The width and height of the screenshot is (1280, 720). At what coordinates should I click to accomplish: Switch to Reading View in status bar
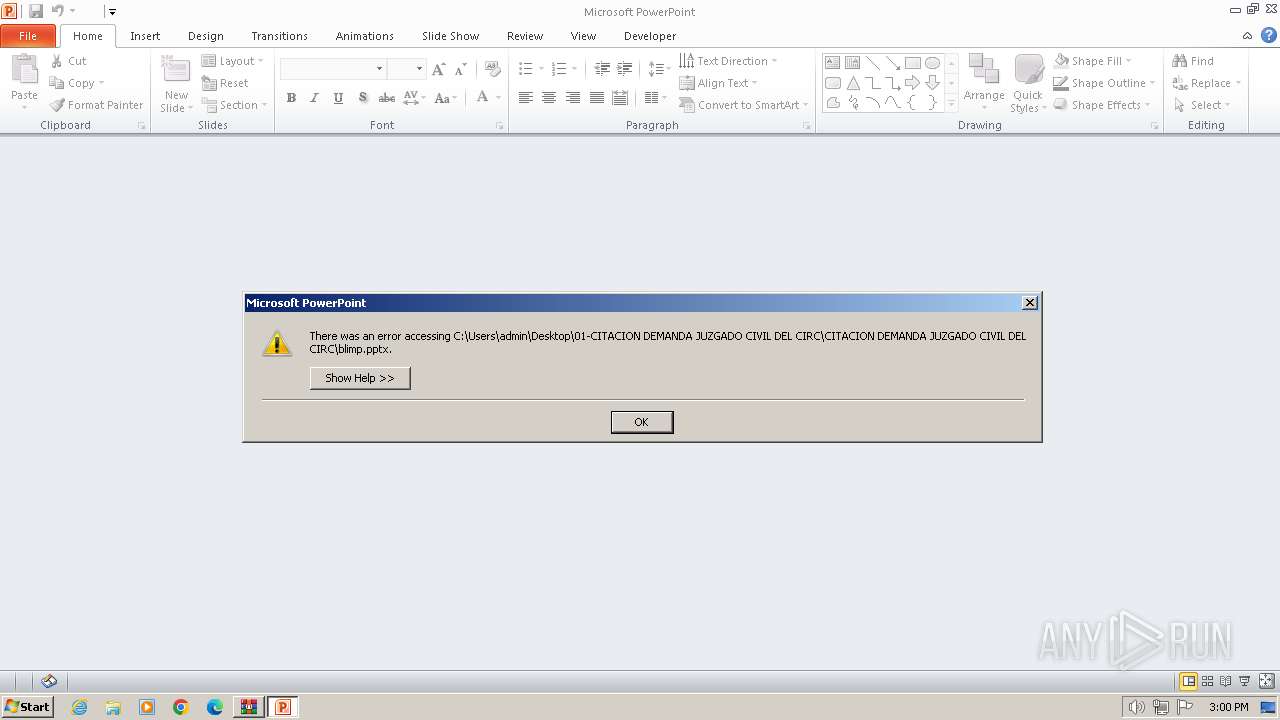tap(1225, 681)
